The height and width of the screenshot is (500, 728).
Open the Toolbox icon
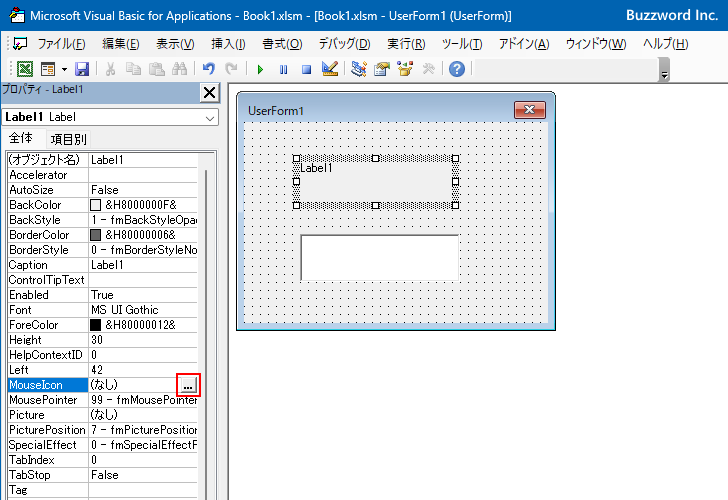click(429, 69)
